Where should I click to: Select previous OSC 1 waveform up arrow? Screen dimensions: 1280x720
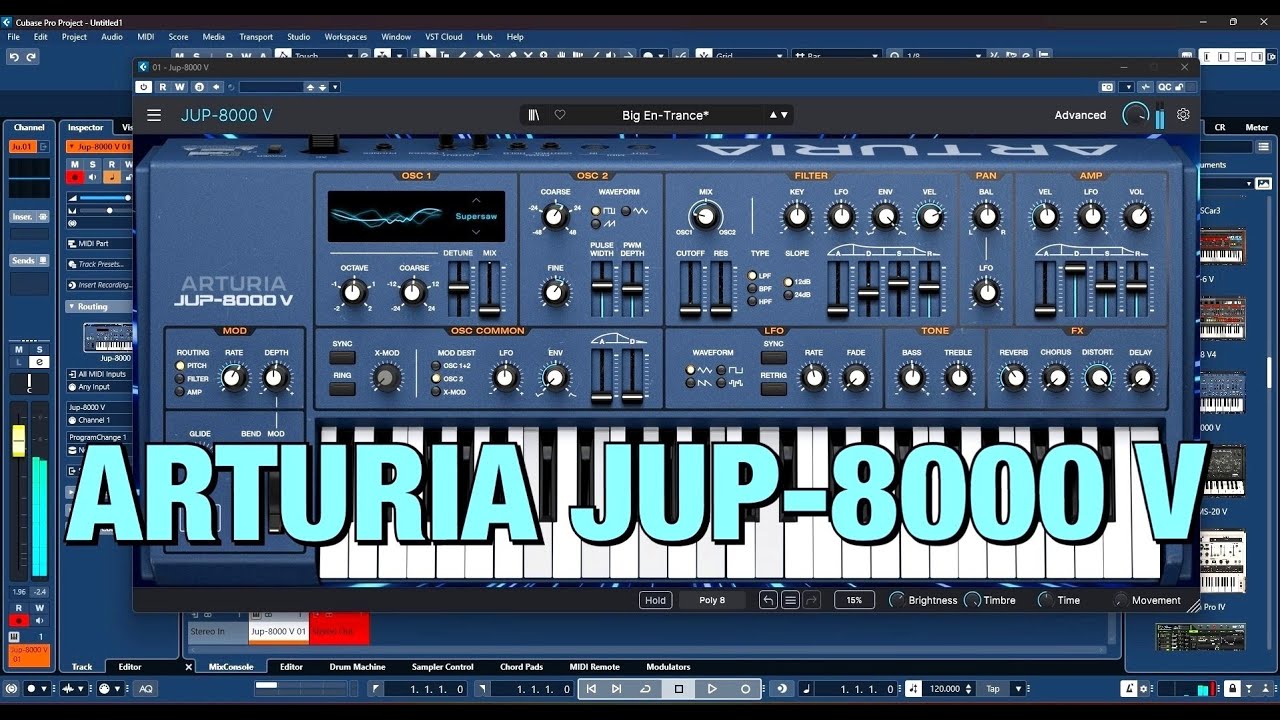click(x=476, y=200)
